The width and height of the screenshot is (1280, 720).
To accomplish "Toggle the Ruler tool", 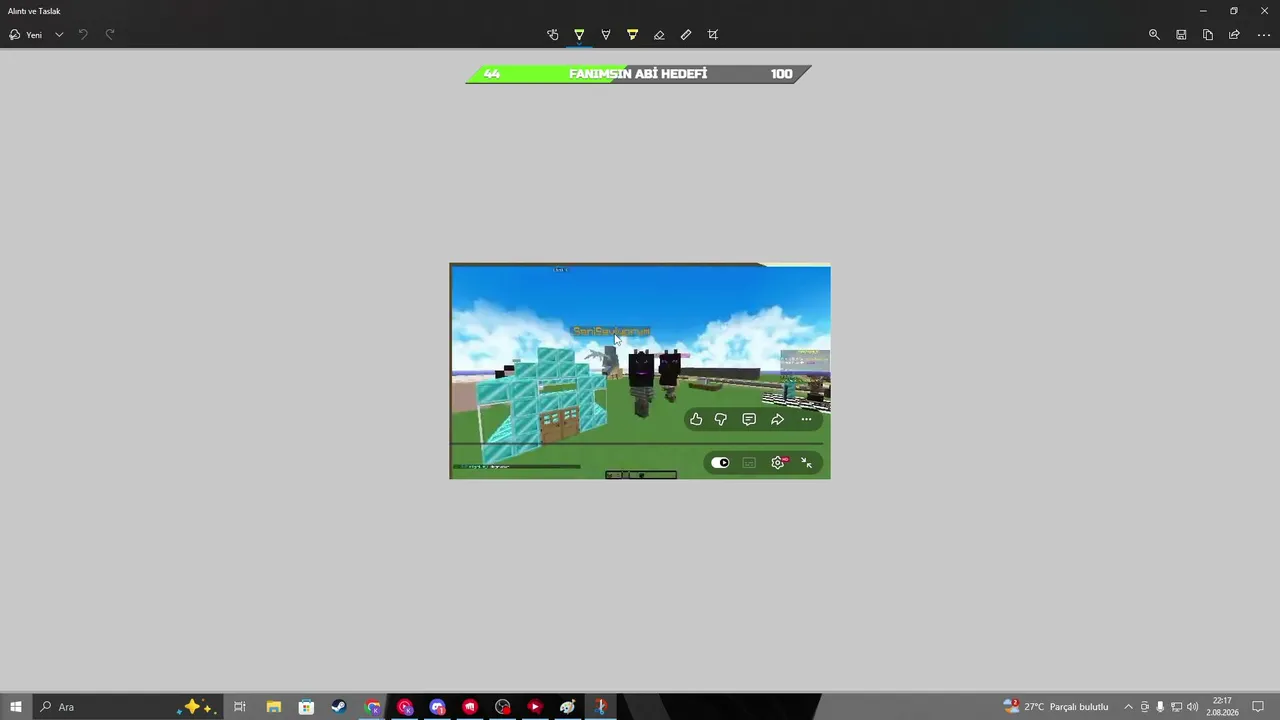I will (x=686, y=35).
